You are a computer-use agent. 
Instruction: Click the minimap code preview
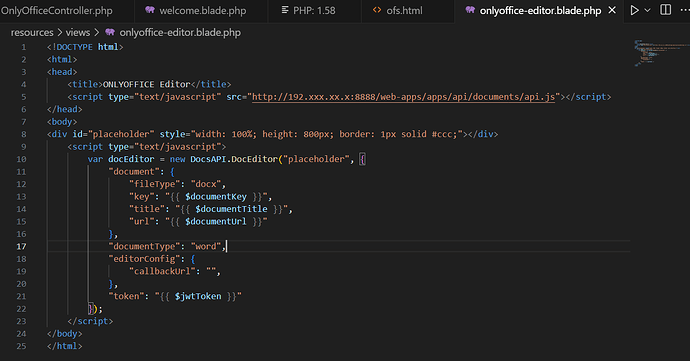pyautogui.click(x=660, y=53)
